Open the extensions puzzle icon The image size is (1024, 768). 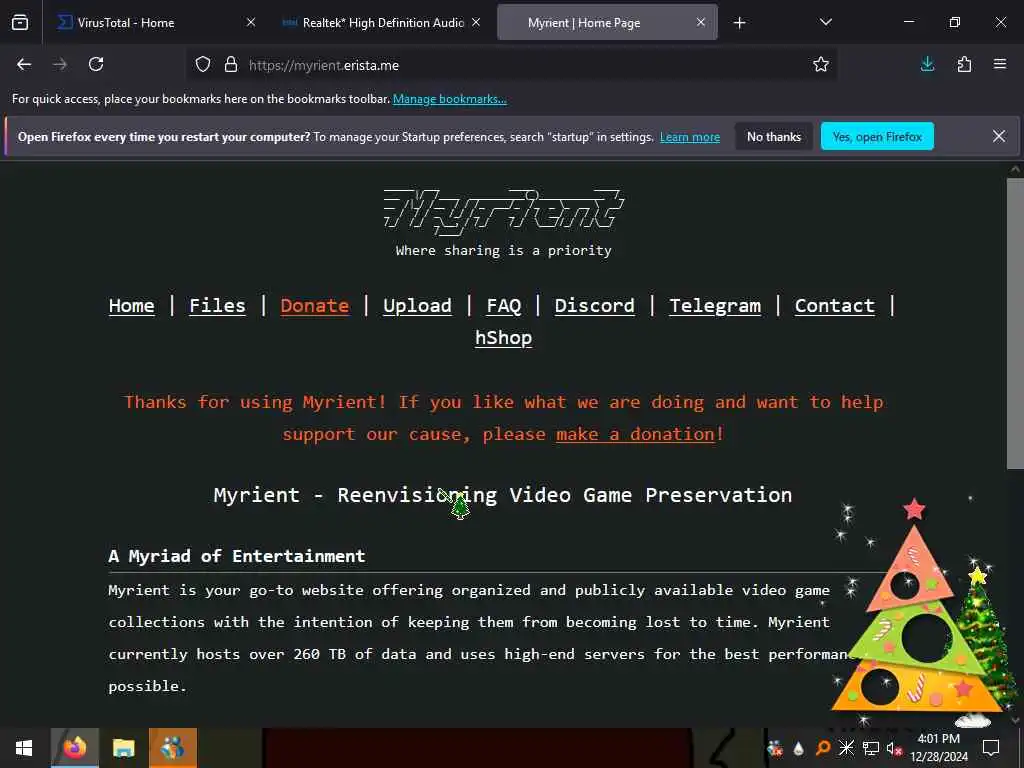click(x=964, y=64)
